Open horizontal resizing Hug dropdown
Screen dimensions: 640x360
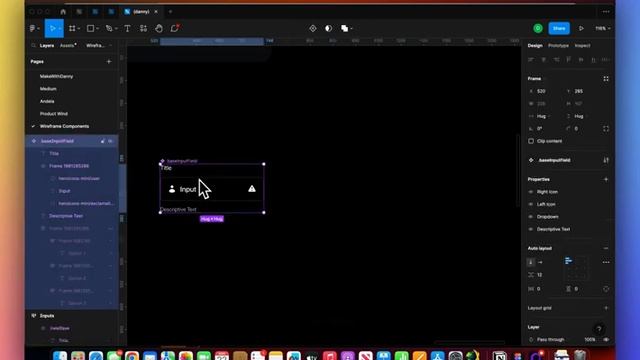coord(544,116)
